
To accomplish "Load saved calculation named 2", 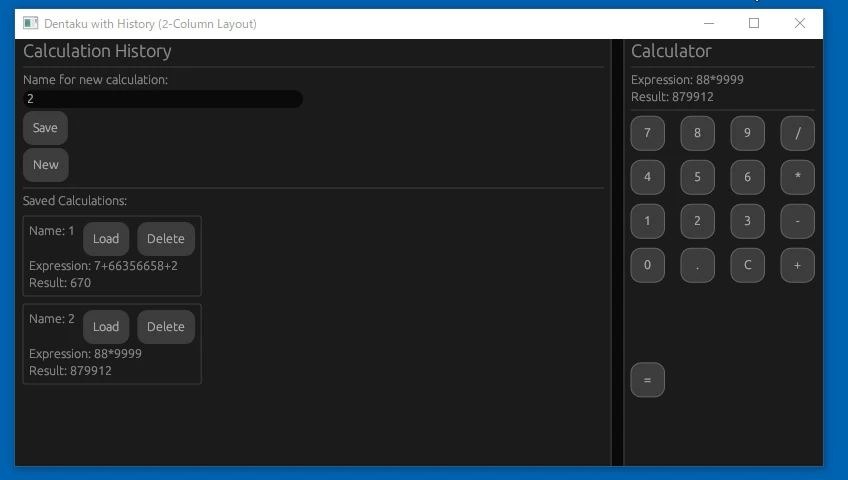I will pos(106,327).
